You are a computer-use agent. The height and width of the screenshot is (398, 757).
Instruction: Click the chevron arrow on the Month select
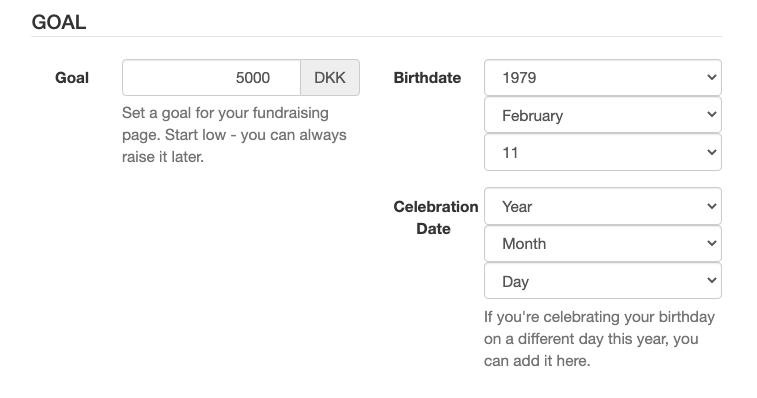pos(712,243)
